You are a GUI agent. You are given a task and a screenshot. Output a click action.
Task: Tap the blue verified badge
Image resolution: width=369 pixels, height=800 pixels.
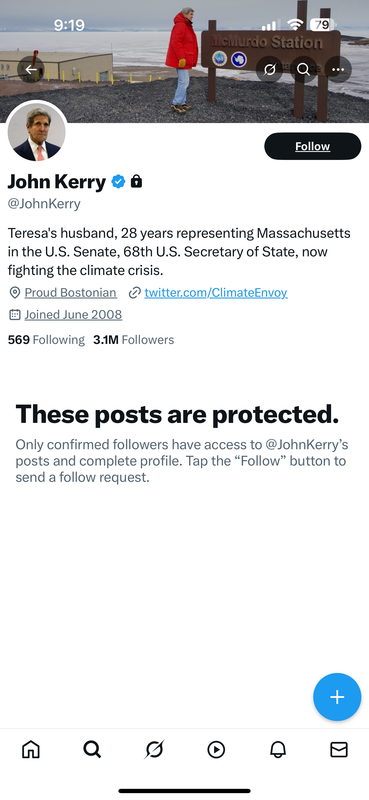click(x=118, y=181)
